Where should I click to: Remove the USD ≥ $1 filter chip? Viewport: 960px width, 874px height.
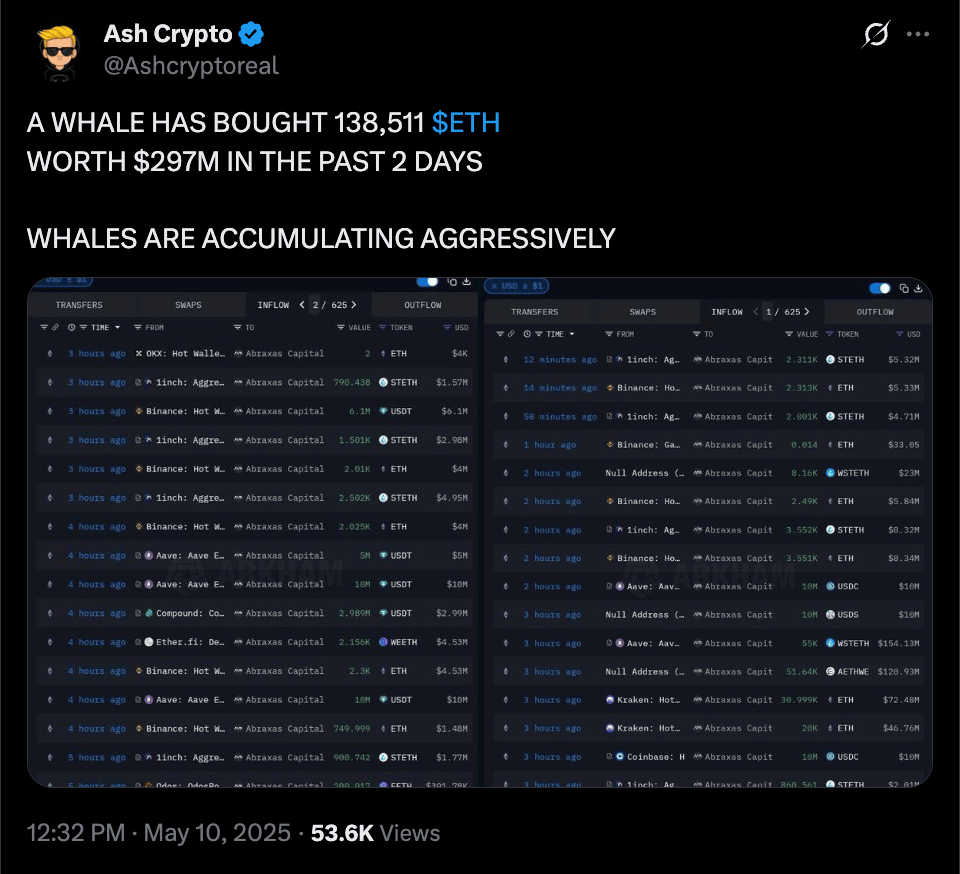pos(493,287)
